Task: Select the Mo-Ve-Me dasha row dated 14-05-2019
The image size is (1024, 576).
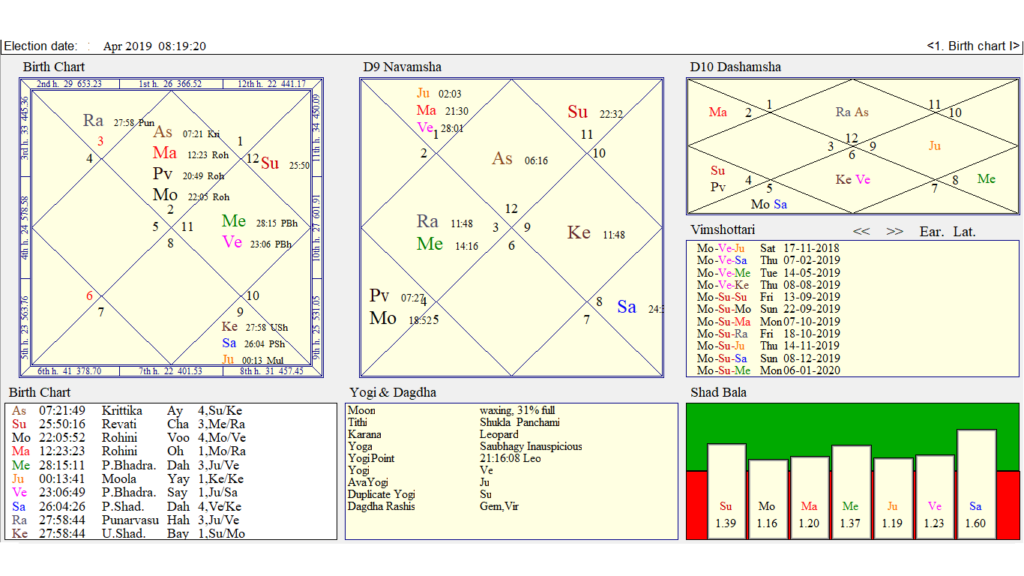Action: coord(768,273)
